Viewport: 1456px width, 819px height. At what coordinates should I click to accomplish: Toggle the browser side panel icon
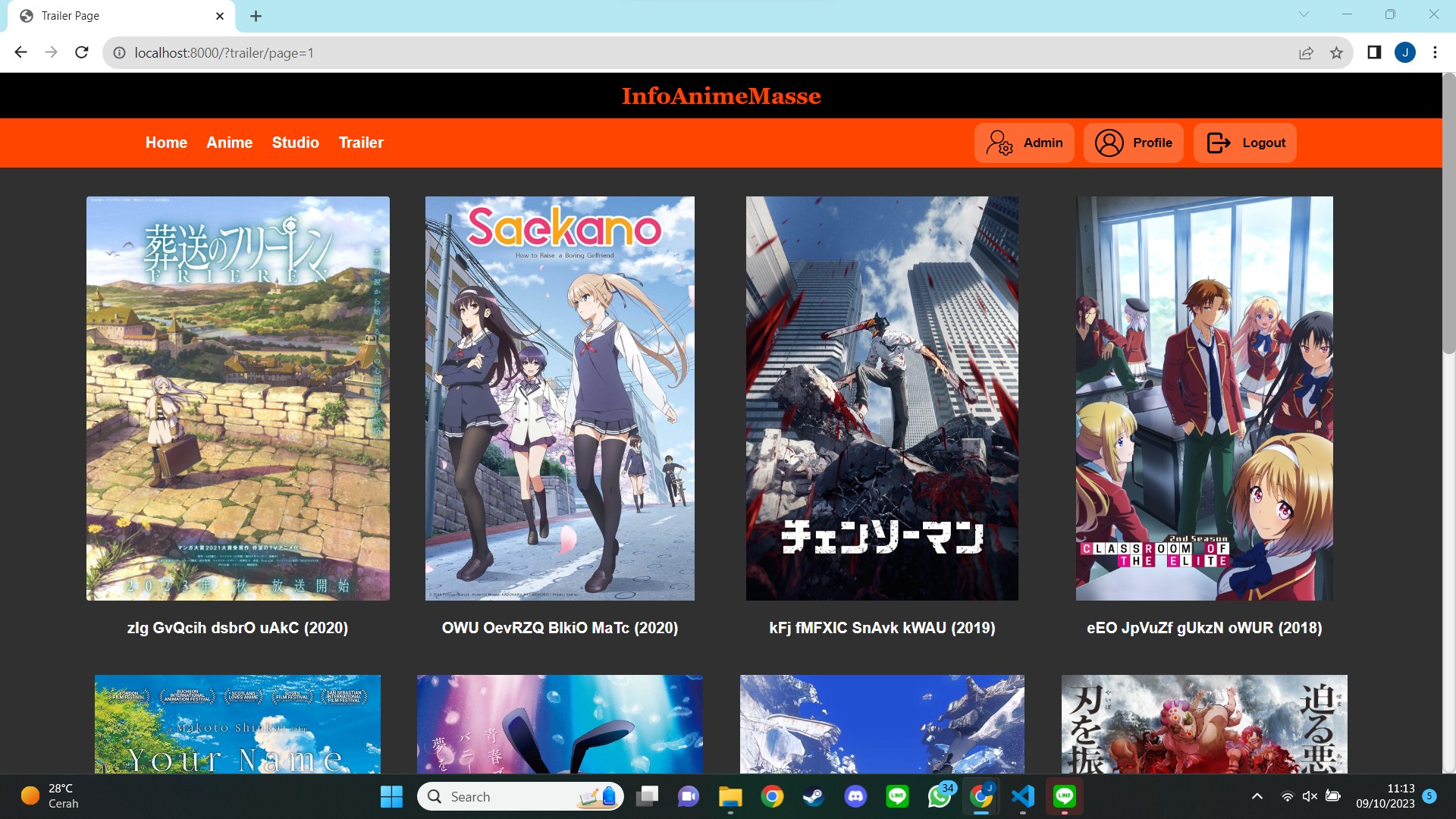(1374, 52)
